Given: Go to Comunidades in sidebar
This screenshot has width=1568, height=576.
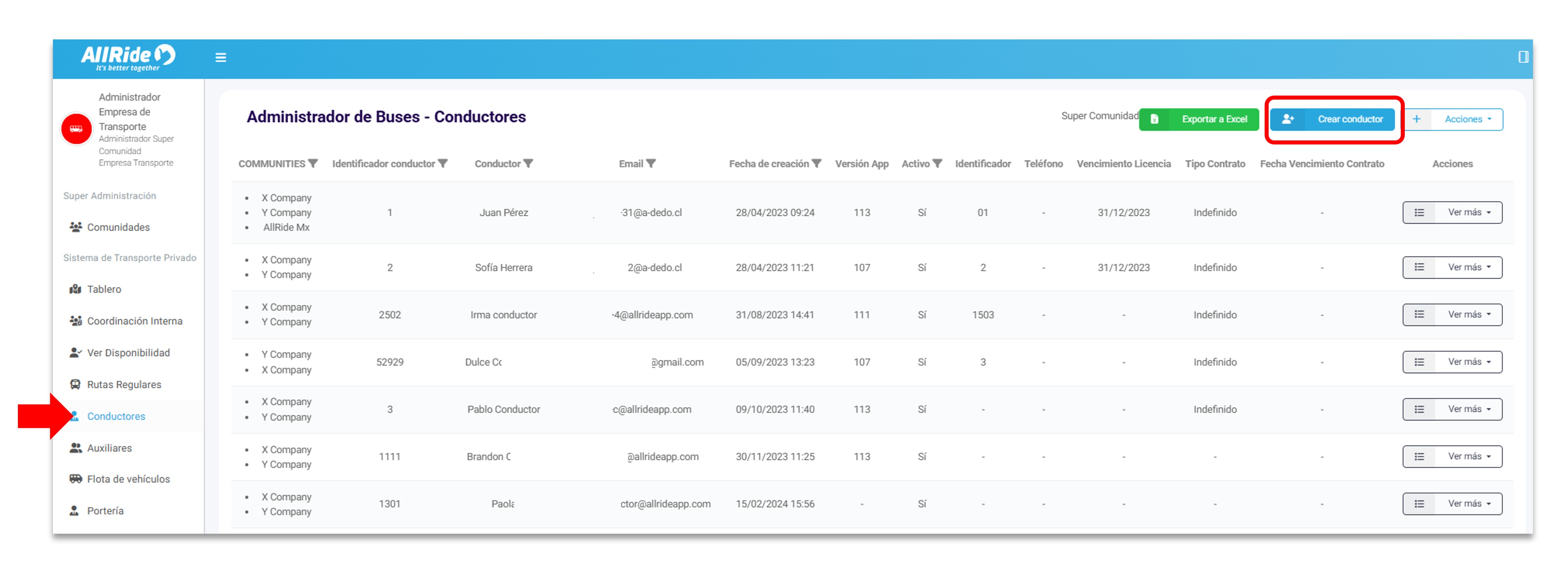Looking at the screenshot, I should pos(118,227).
